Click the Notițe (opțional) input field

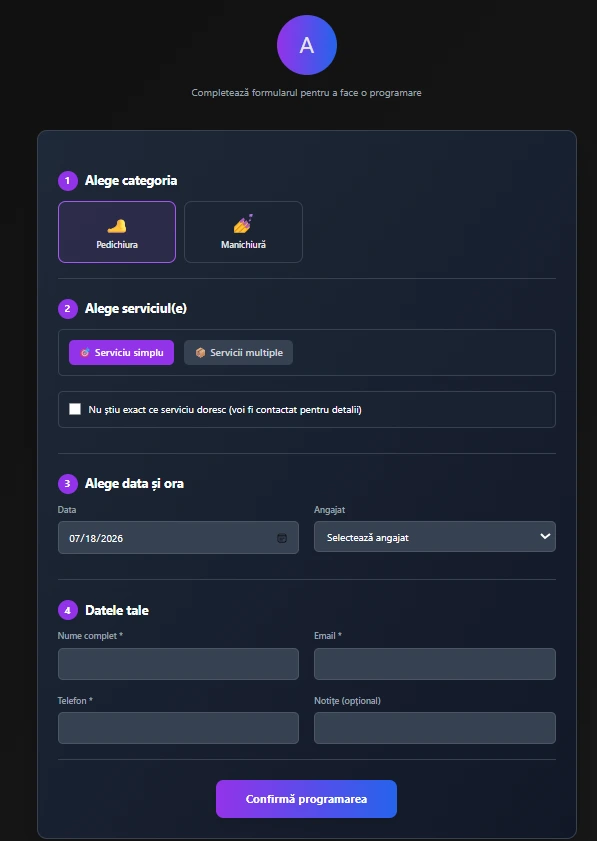(x=434, y=728)
